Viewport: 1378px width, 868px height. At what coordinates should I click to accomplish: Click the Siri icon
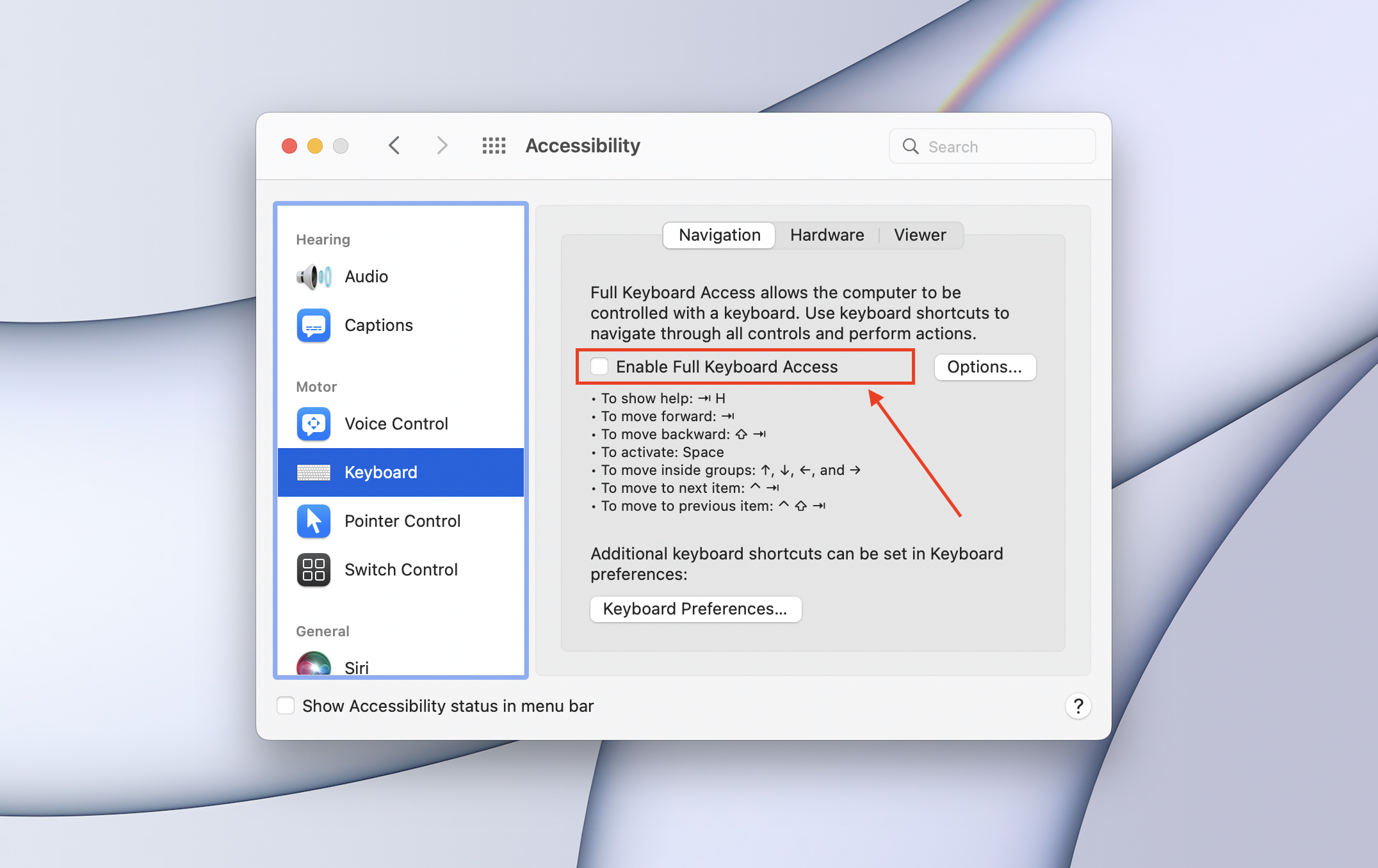[x=314, y=664]
